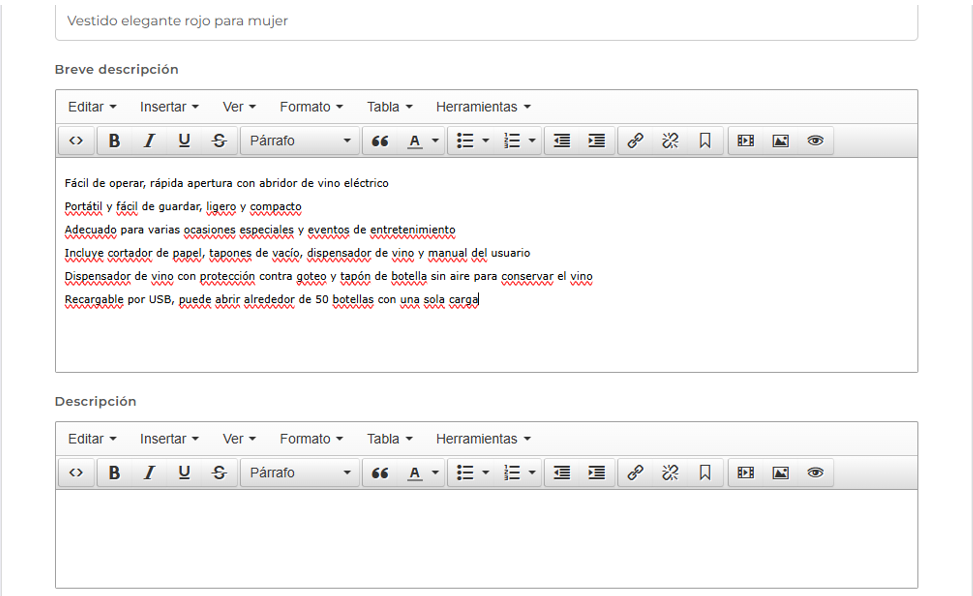Open Editar menu in Descripción editor
The image size is (973, 596).
[92, 439]
